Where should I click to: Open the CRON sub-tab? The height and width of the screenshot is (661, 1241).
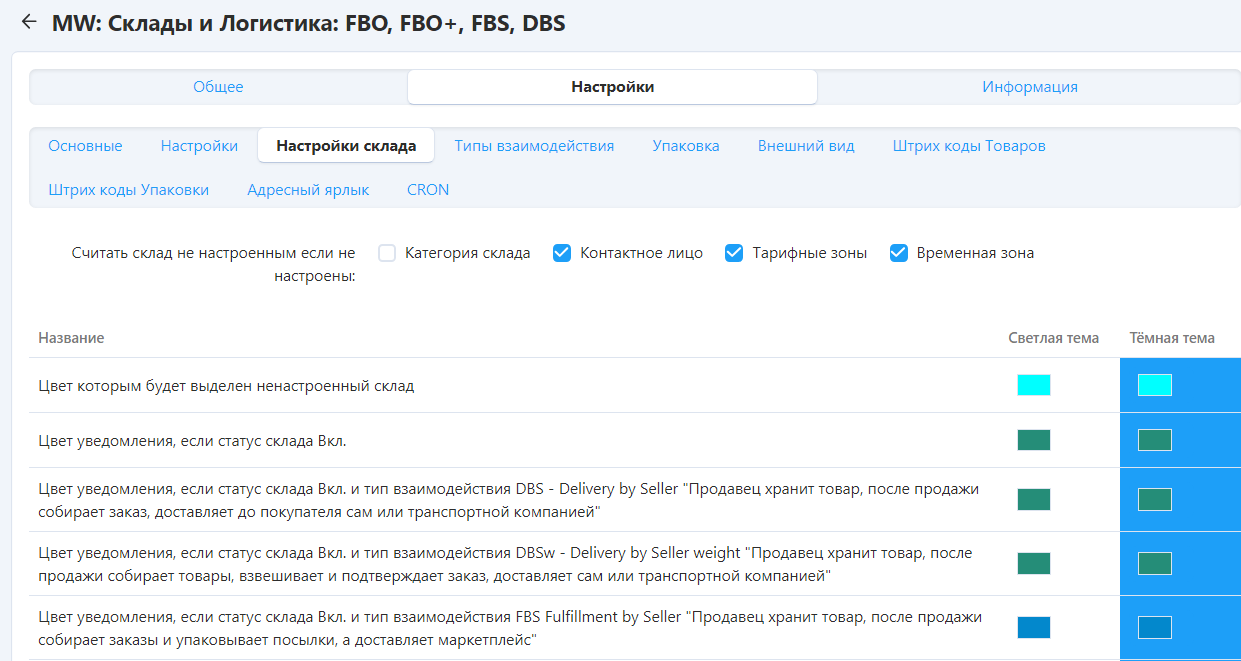point(428,190)
